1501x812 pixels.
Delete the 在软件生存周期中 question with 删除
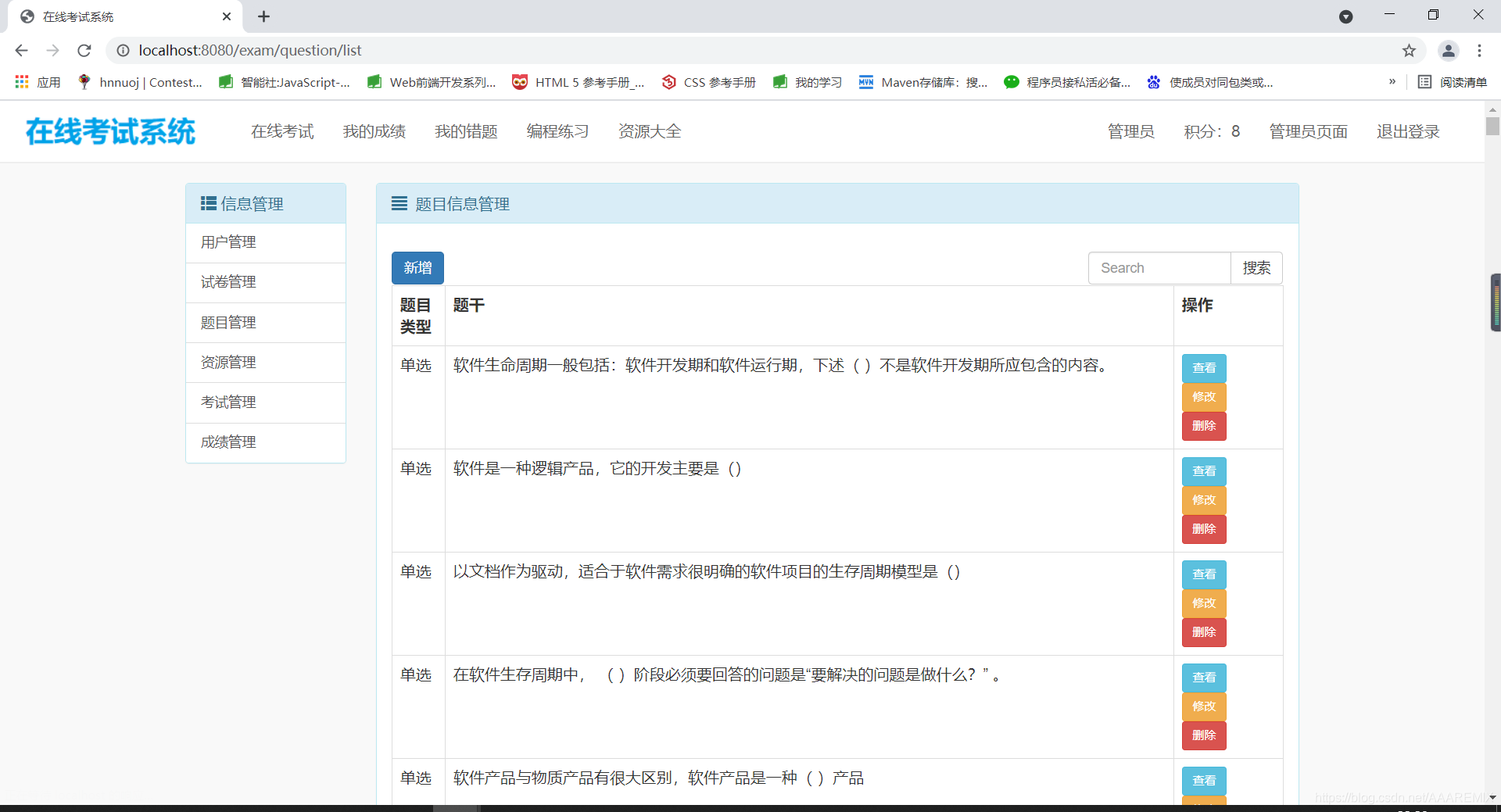pos(1204,735)
